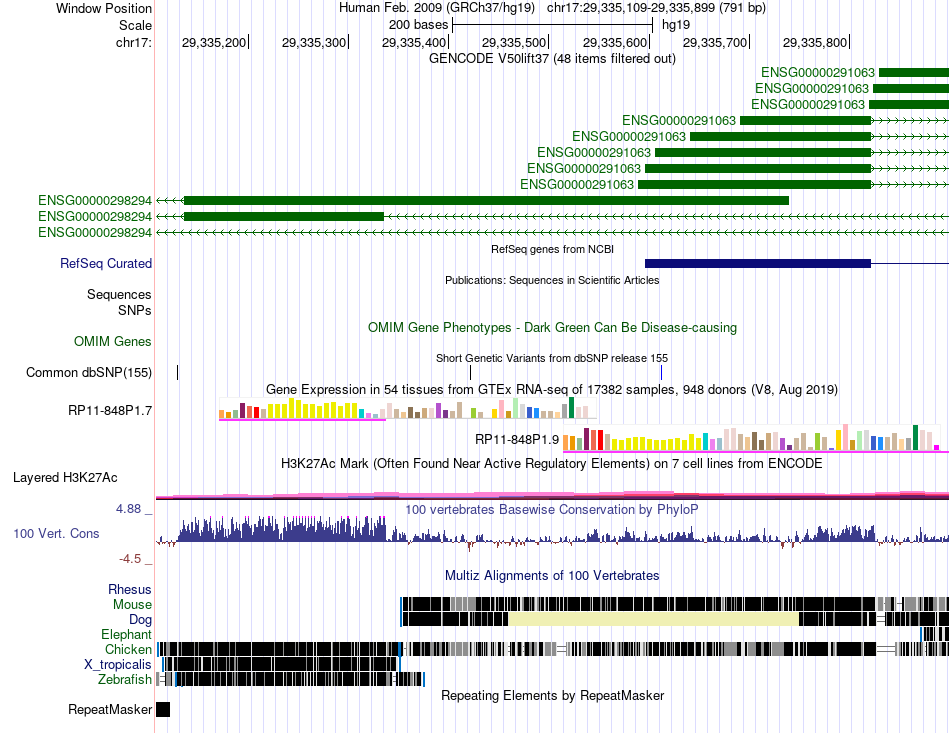Click the Mouse species label
Viewport: 950px width, 733px height.
132,605
